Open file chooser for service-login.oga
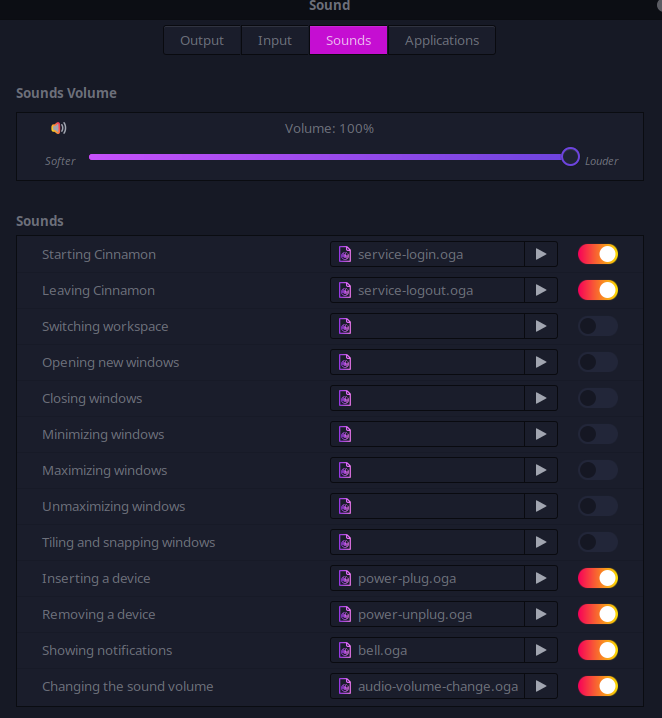Viewport: 662px width, 718px height. coord(427,254)
